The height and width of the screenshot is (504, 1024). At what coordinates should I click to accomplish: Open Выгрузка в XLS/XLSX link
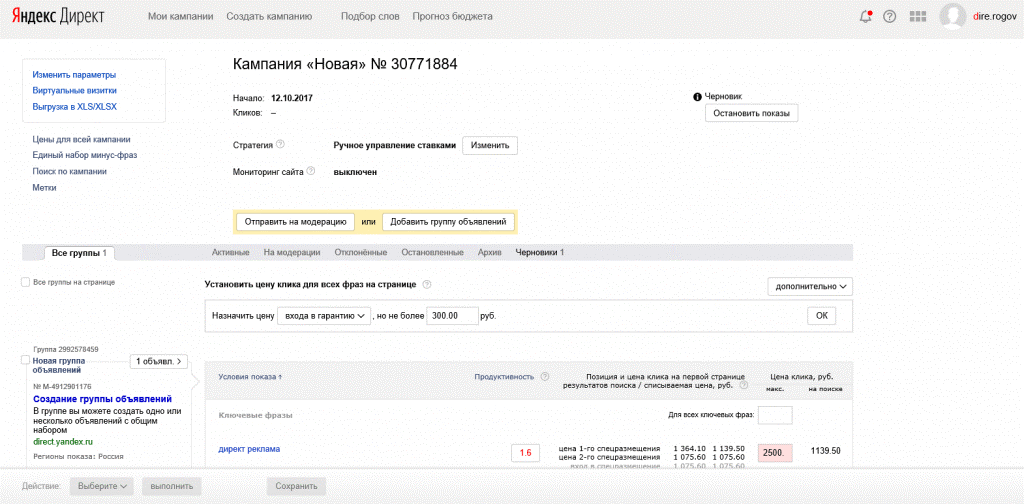coord(74,106)
